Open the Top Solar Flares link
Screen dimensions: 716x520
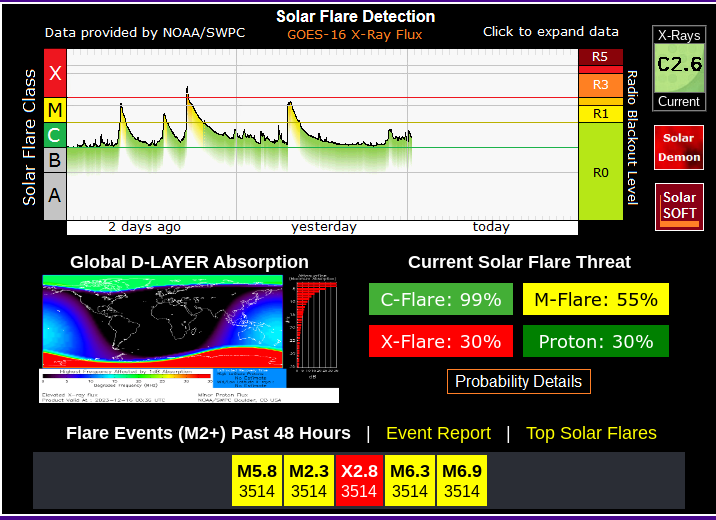(x=591, y=433)
